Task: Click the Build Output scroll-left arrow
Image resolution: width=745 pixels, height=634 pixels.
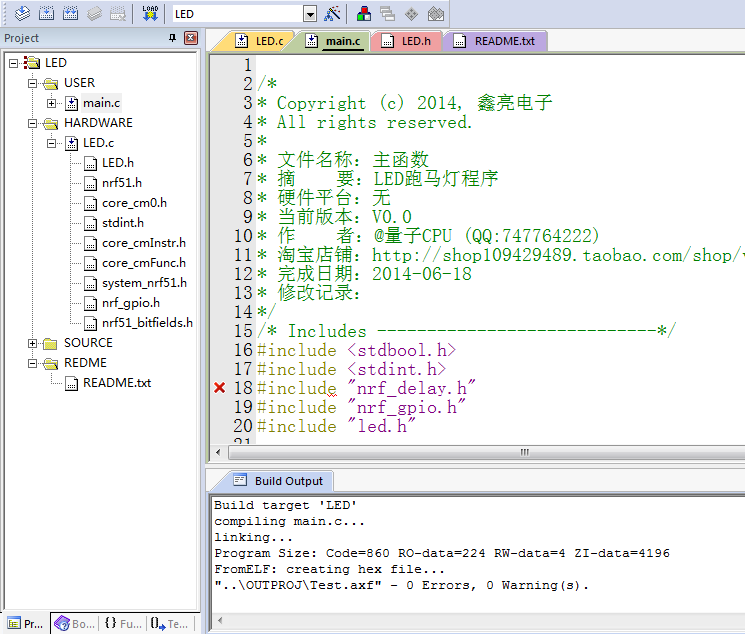Action: [220, 620]
